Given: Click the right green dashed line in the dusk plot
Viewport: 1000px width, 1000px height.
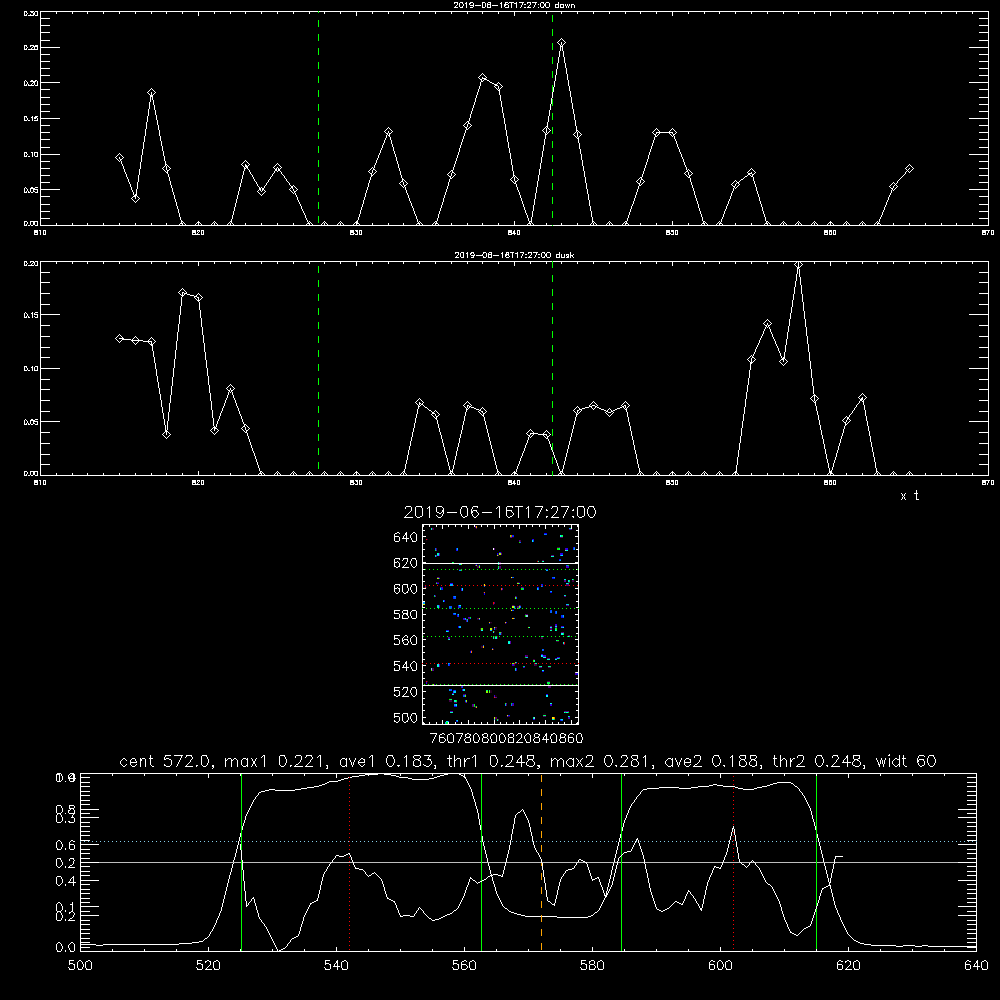Looking at the screenshot, I should [x=552, y=368].
